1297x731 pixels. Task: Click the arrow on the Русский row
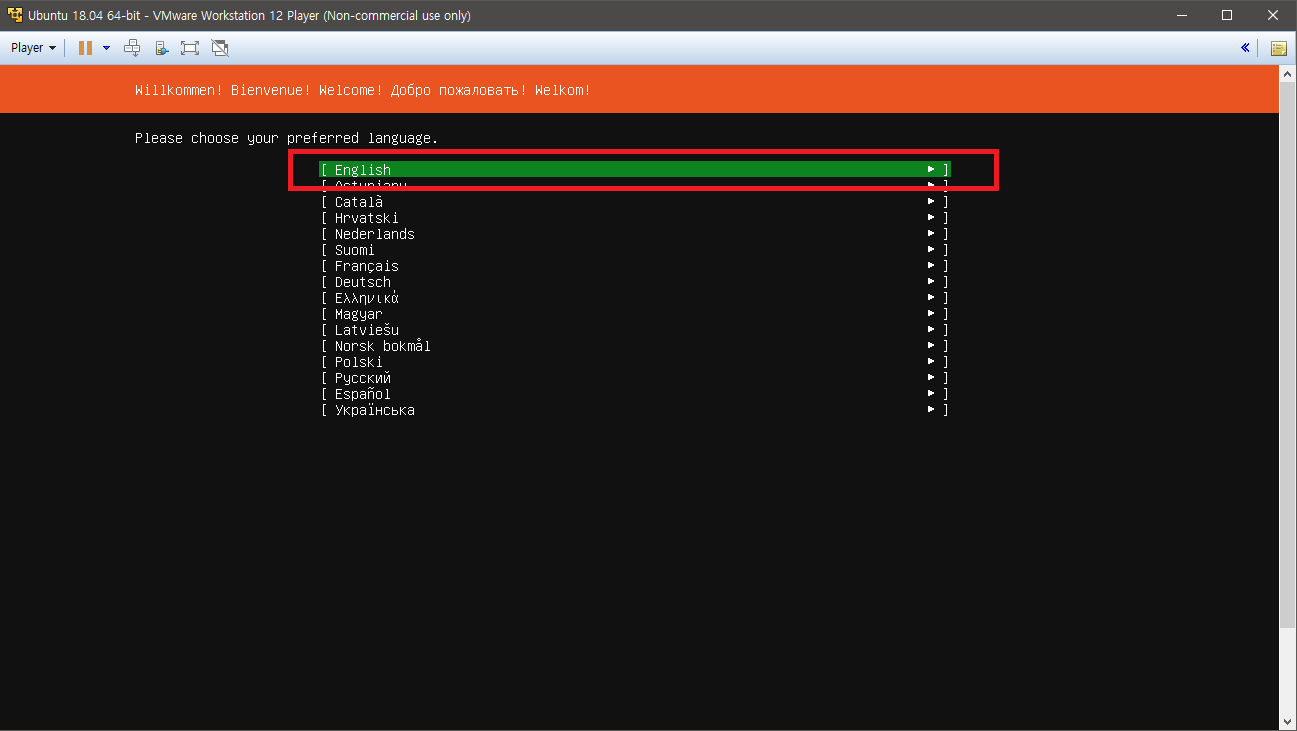pyautogui.click(x=931, y=378)
